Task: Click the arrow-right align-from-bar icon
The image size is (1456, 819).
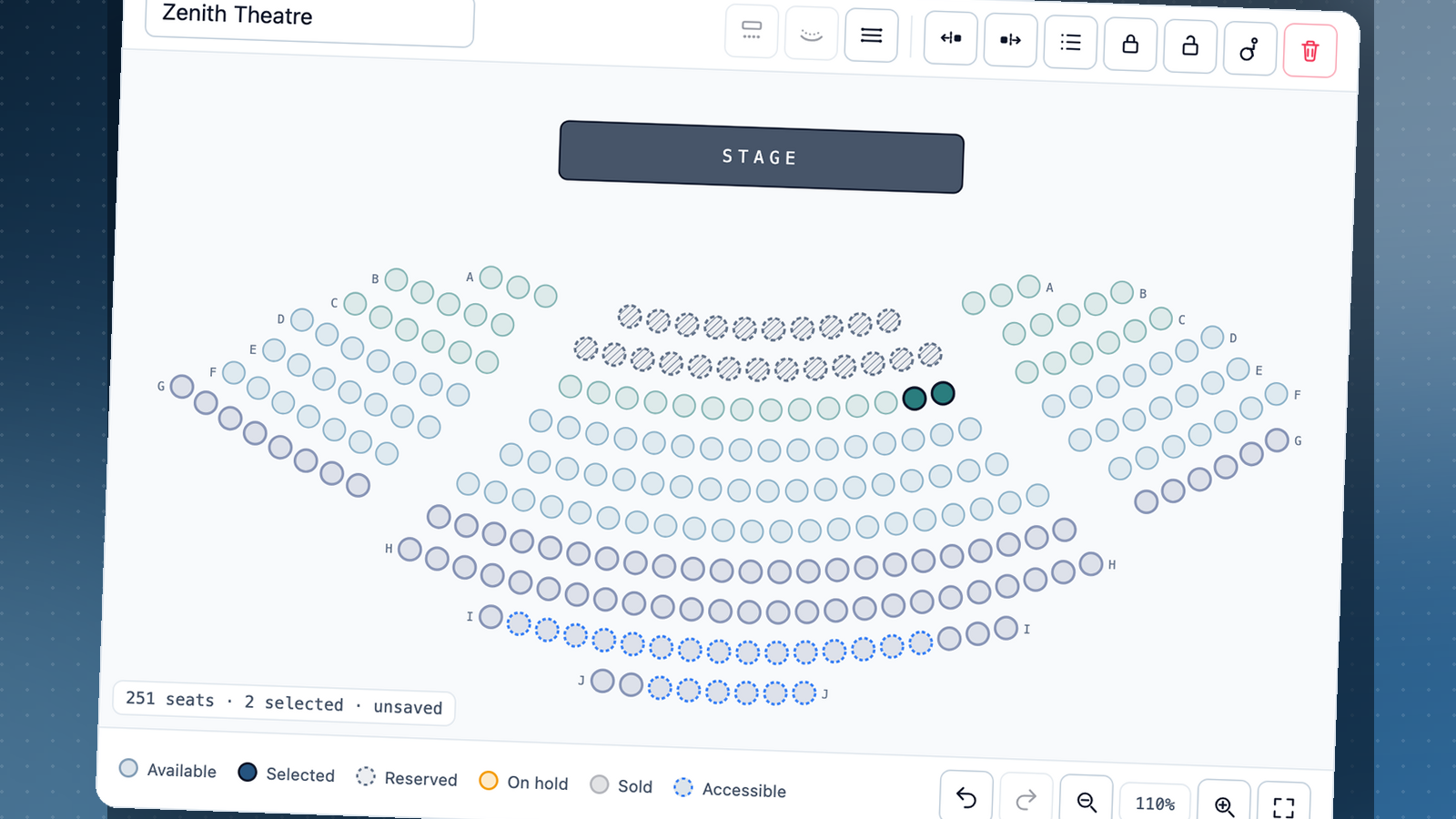Action: 1011,40
